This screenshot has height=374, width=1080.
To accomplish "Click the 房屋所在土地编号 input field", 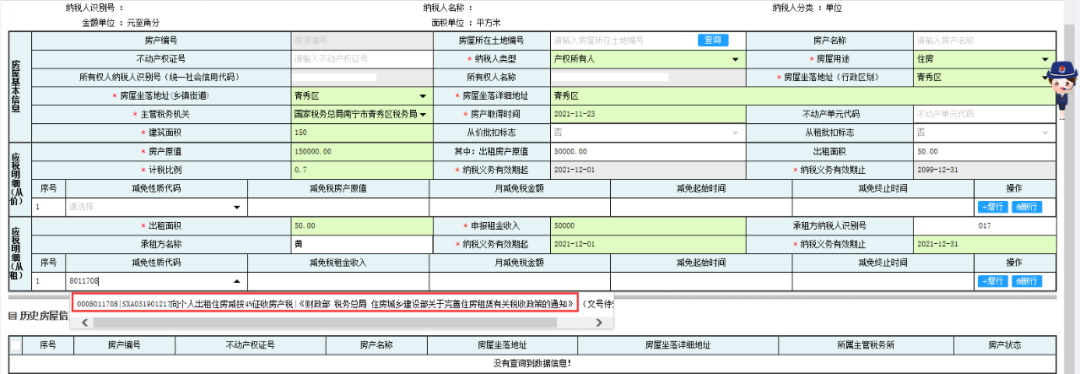I will (x=623, y=41).
